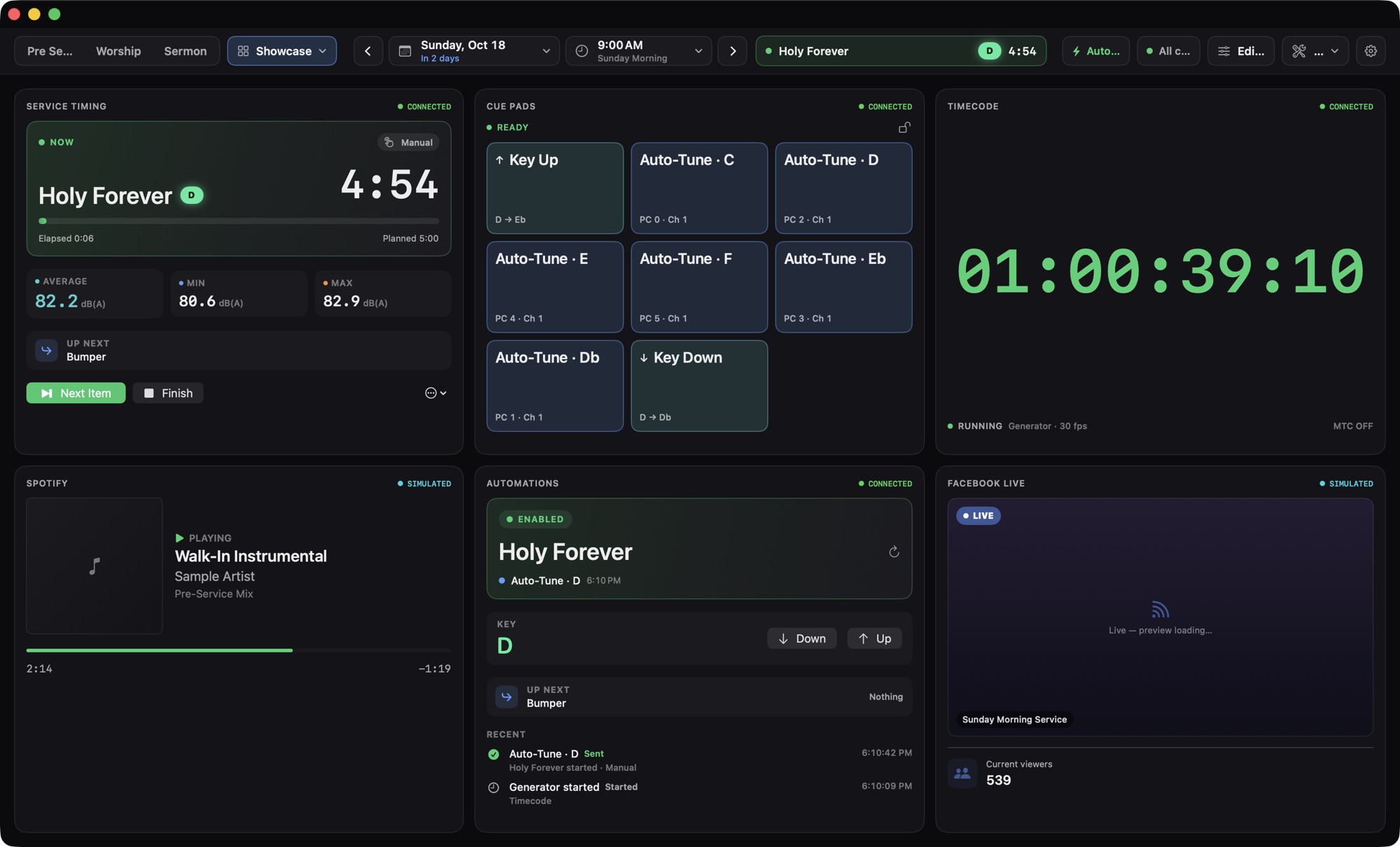Click the Next Item button
This screenshot has width=1400, height=847.
point(76,393)
